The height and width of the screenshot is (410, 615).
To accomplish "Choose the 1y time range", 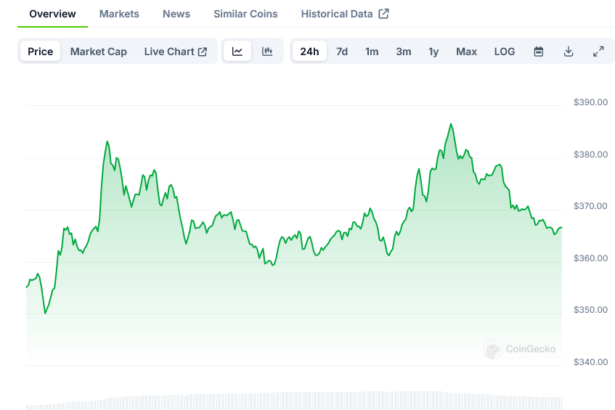I will [433, 52].
